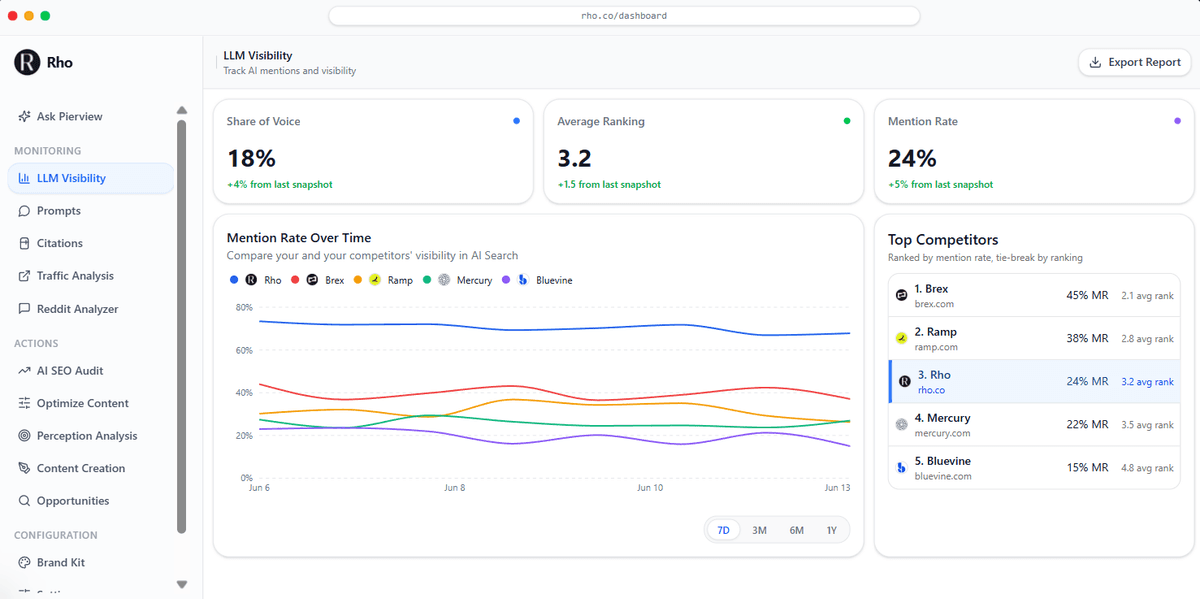Click the Rho logo in chart legend
The image size is (1200, 599).
pos(251,280)
